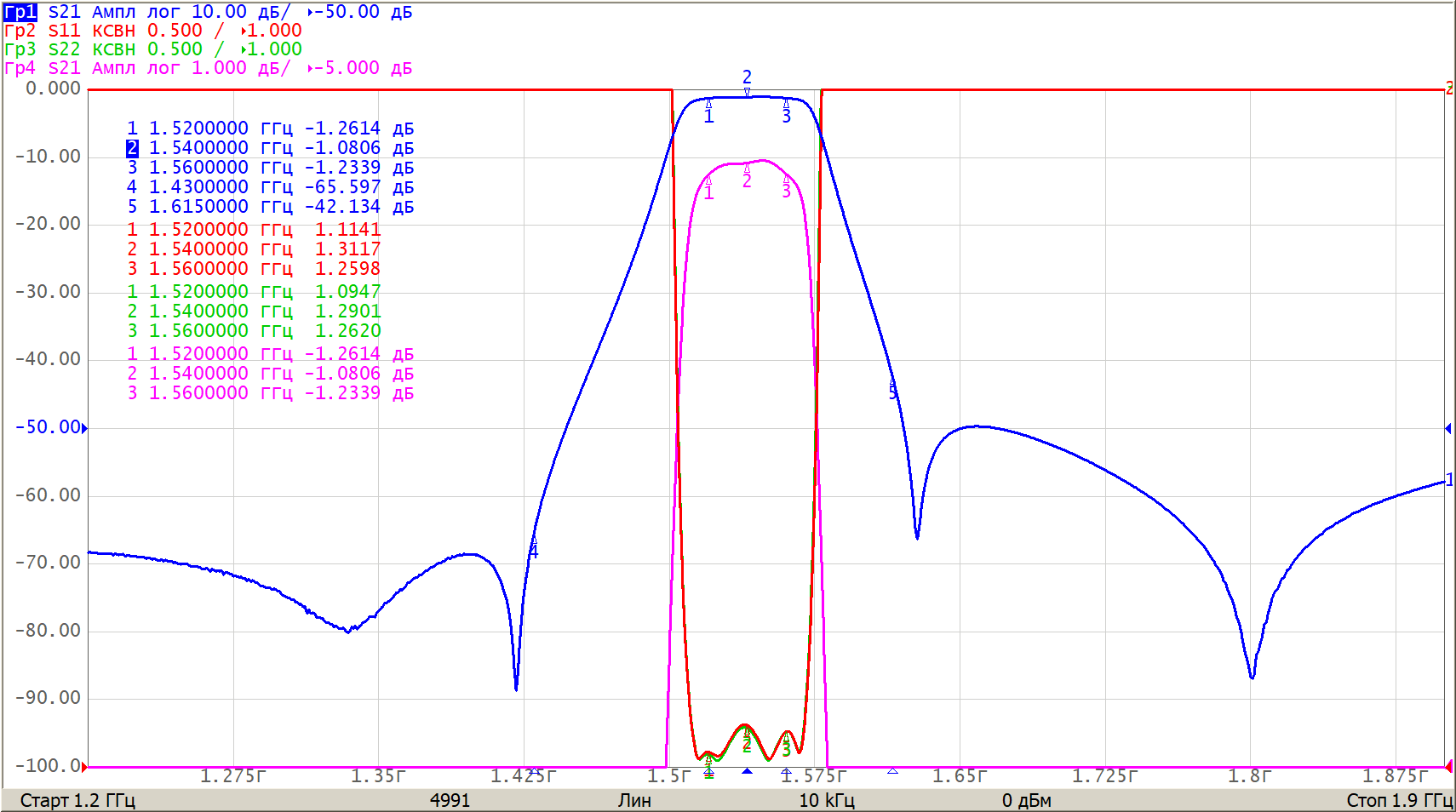Click blue reference level arrow at -50.00
This screenshot has height=812, width=1456.
tap(84, 427)
